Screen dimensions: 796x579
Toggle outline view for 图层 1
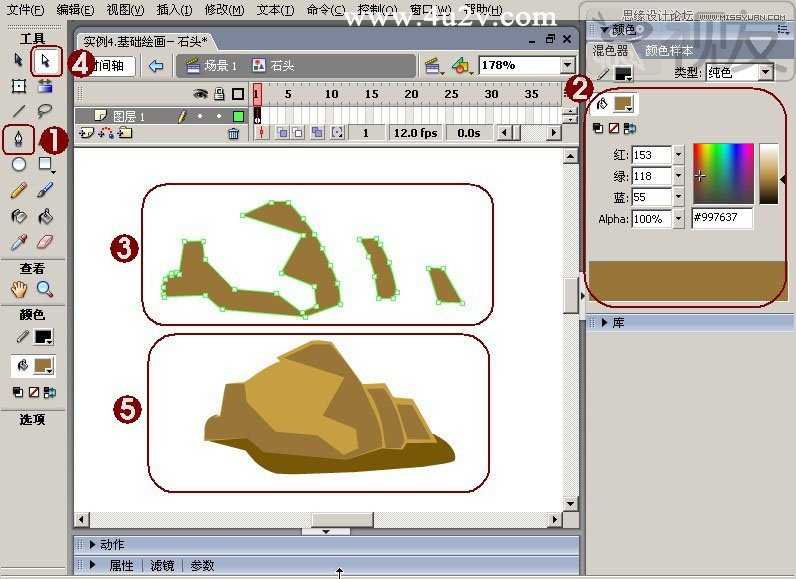pyautogui.click(x=238, y=117)
